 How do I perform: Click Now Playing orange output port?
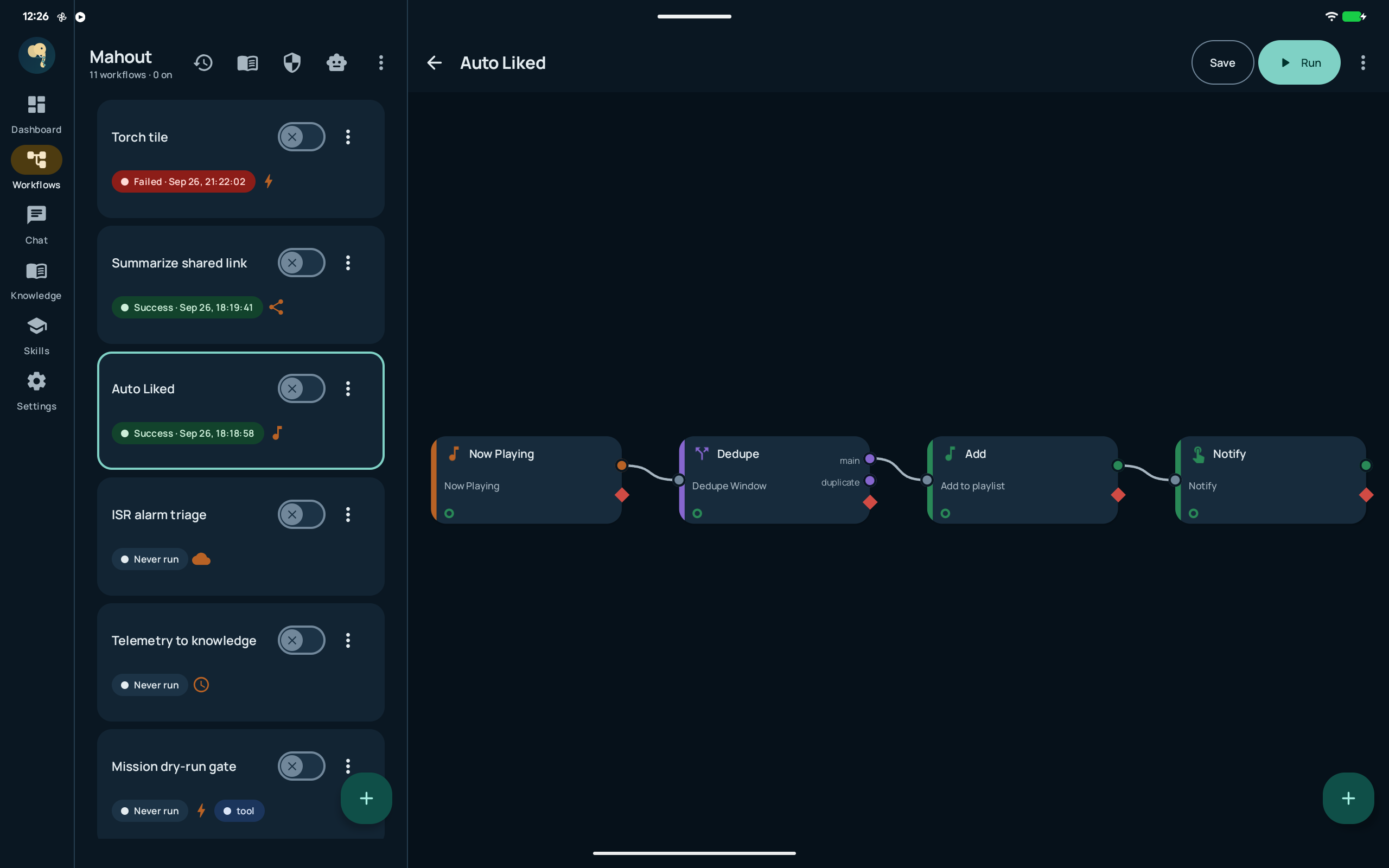[x=622, y=465]
